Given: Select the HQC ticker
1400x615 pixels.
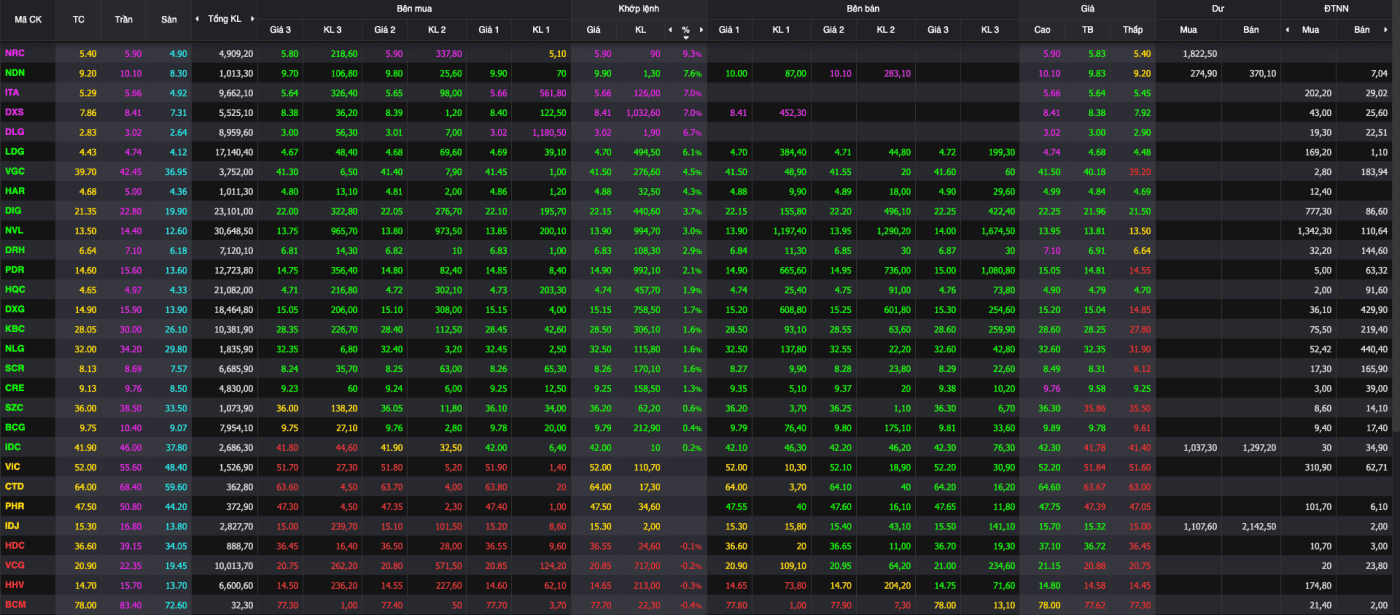Looking at the screenshot, I should point(15,289).
